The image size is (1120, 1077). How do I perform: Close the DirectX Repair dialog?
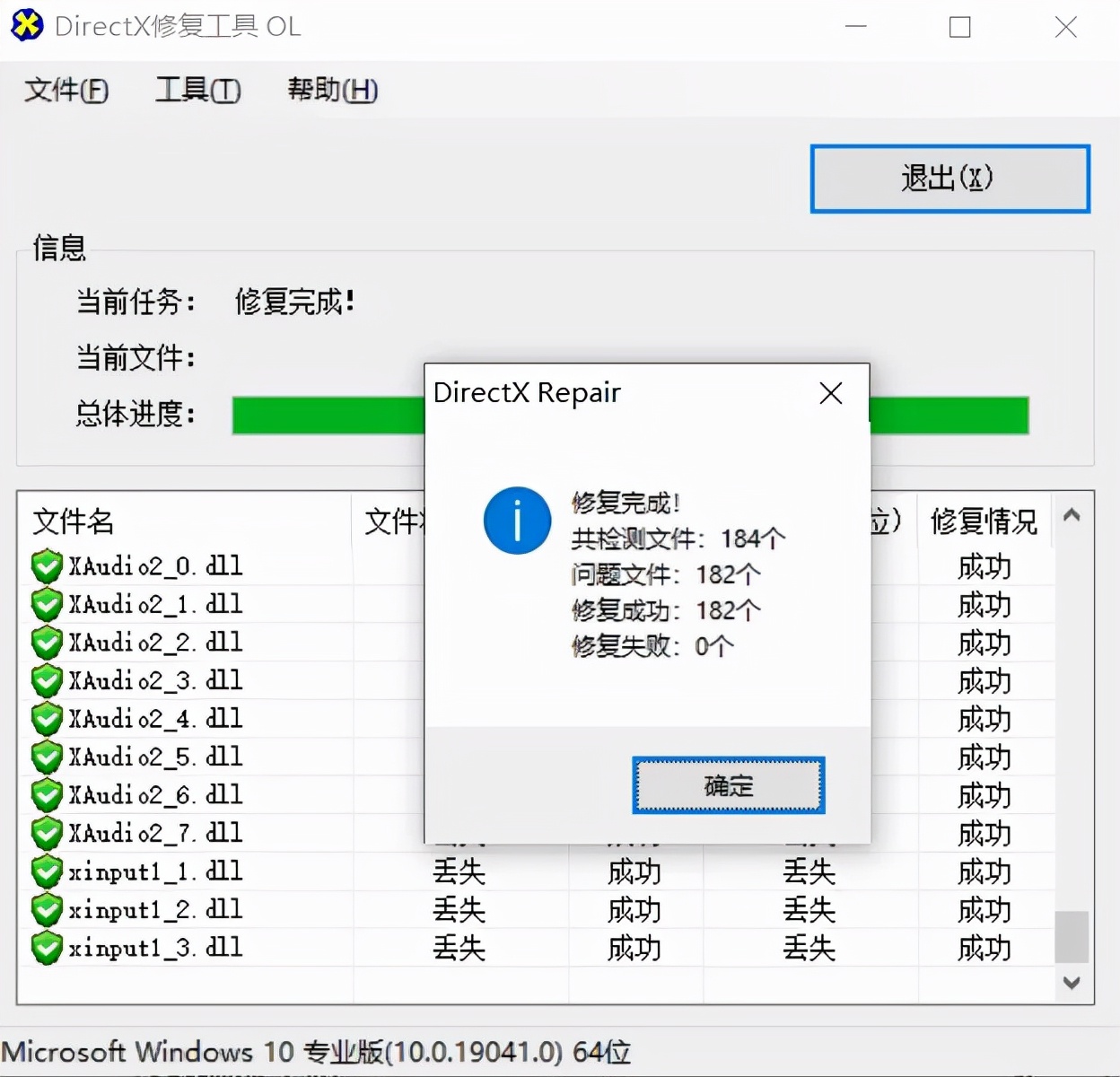pos(830,393)
